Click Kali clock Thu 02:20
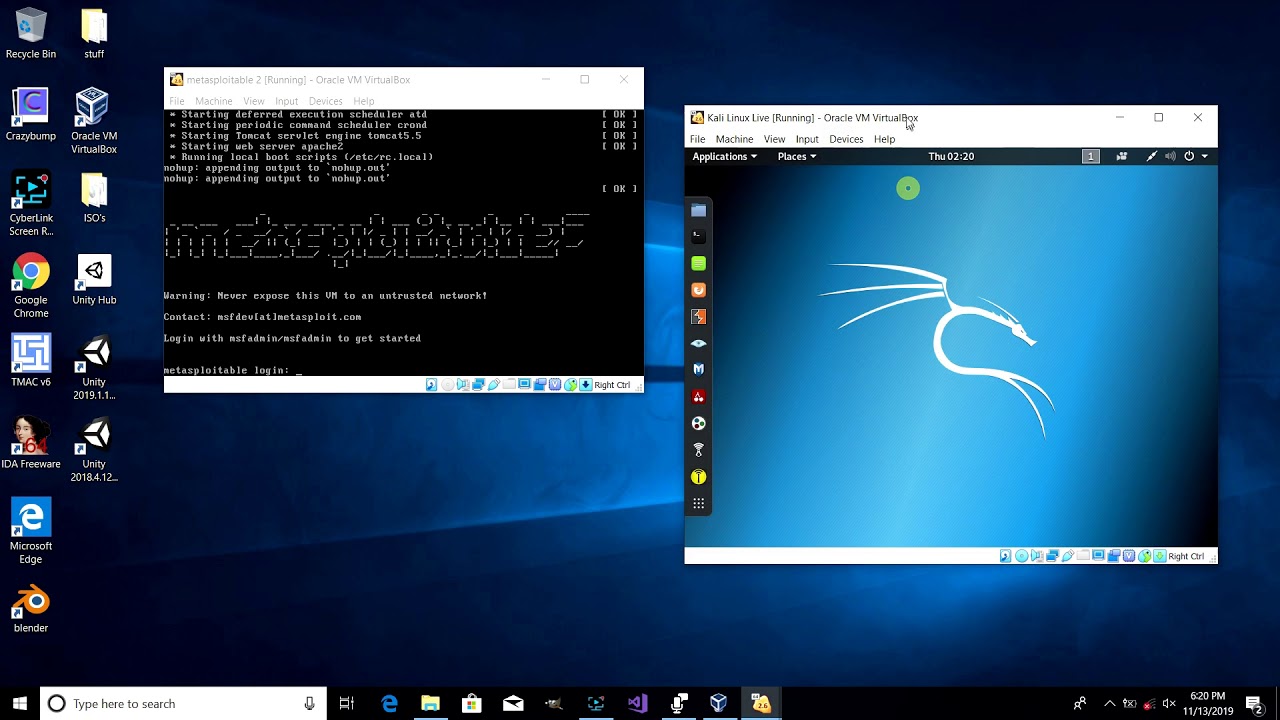Viewport: 1280px width, 720px height. 951,156
